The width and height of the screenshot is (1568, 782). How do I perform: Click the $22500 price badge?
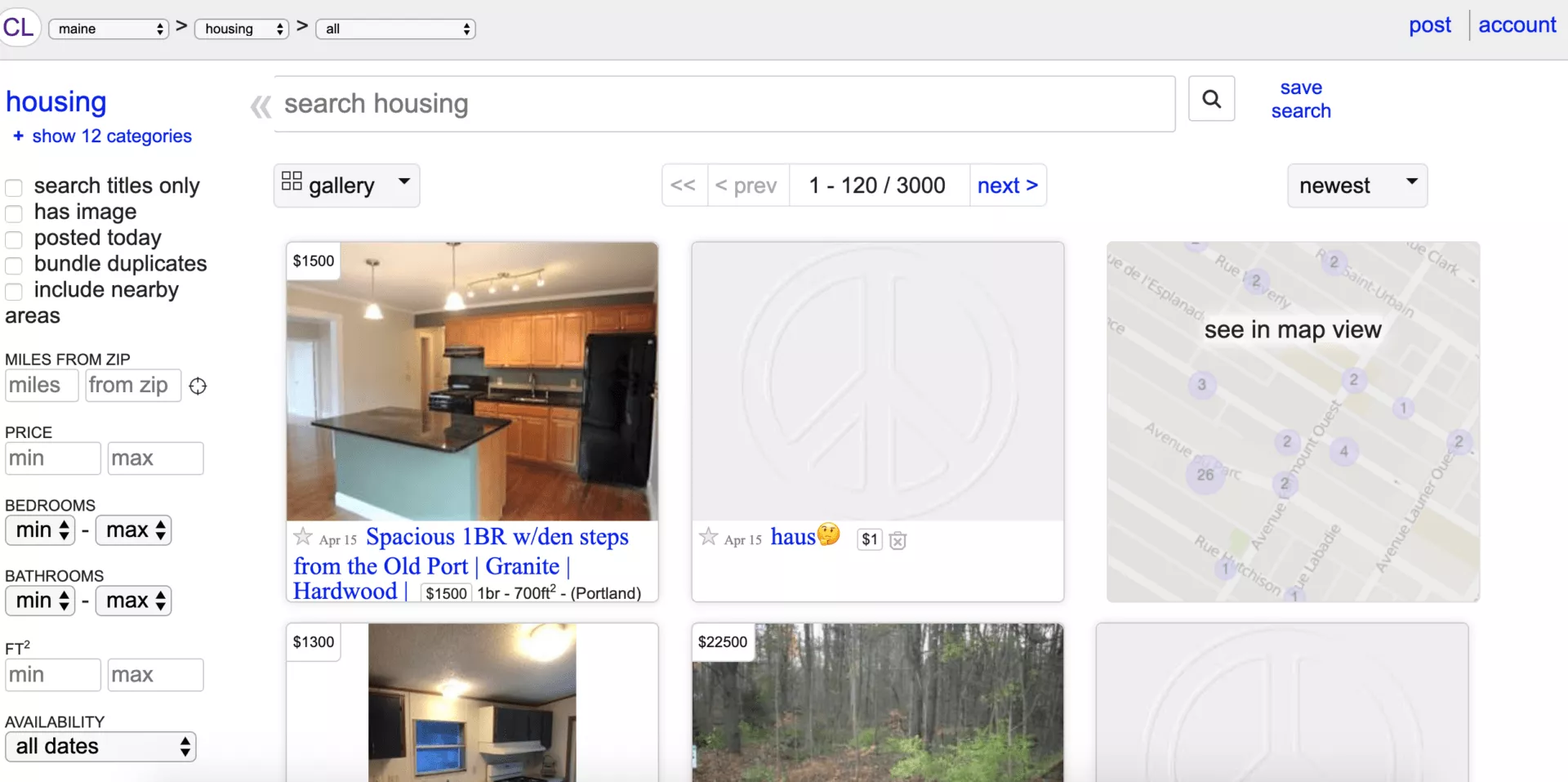click(x=723, y=642)
